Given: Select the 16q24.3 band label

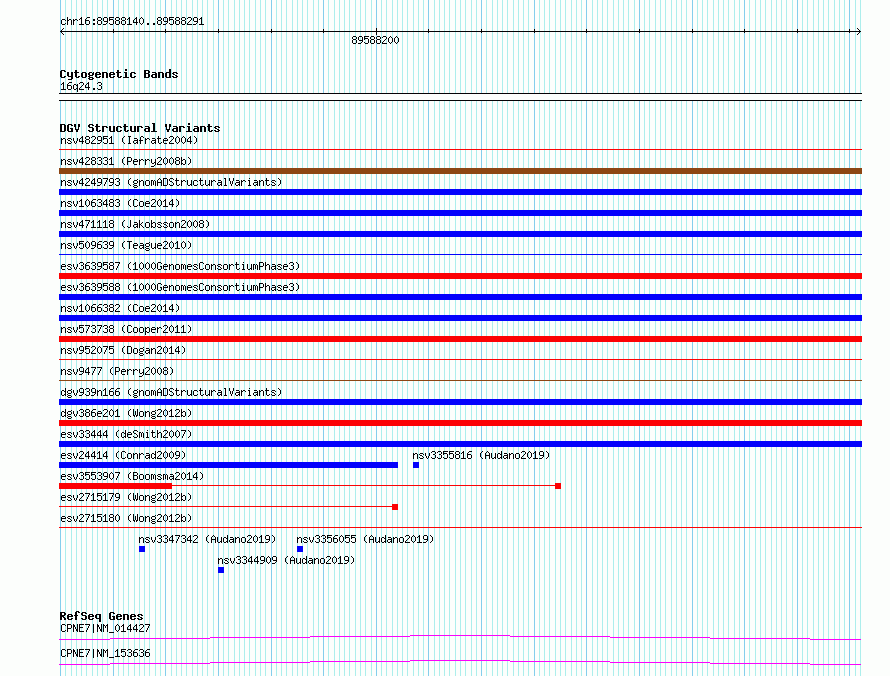Looking at the screenshot, I should (81, 86).
